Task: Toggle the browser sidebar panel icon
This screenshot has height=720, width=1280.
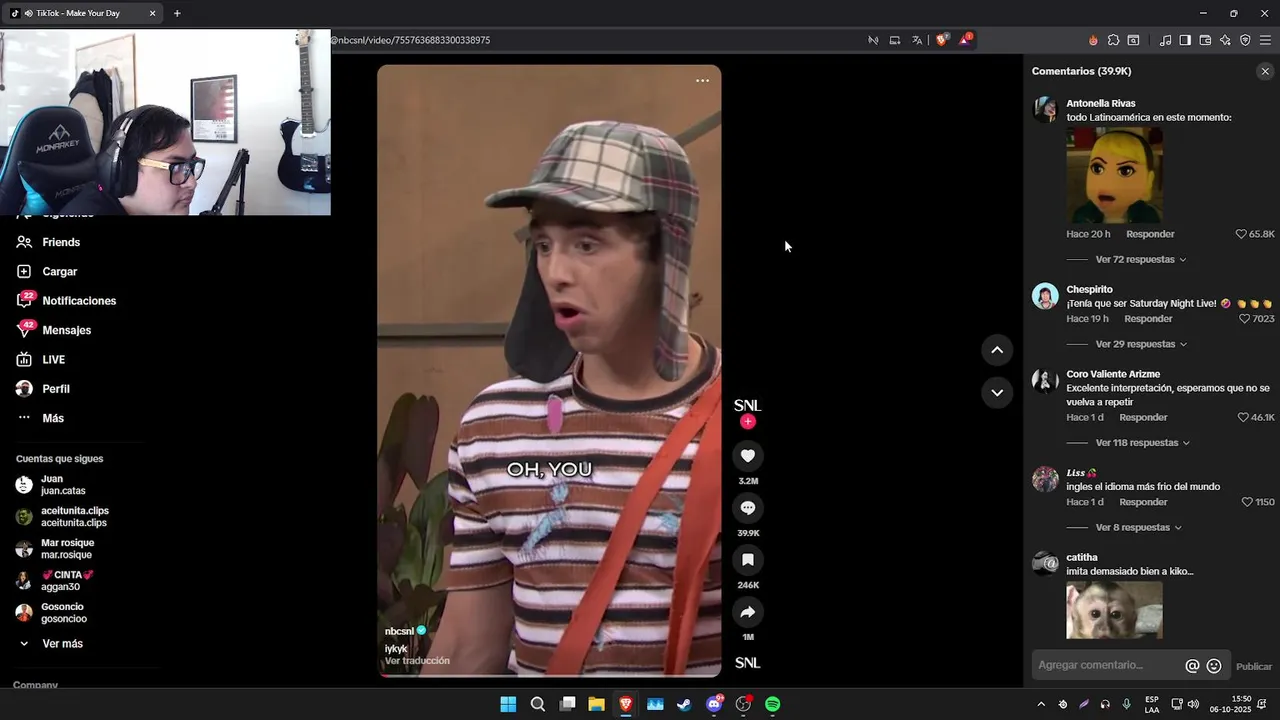Action: [1185, 40]
